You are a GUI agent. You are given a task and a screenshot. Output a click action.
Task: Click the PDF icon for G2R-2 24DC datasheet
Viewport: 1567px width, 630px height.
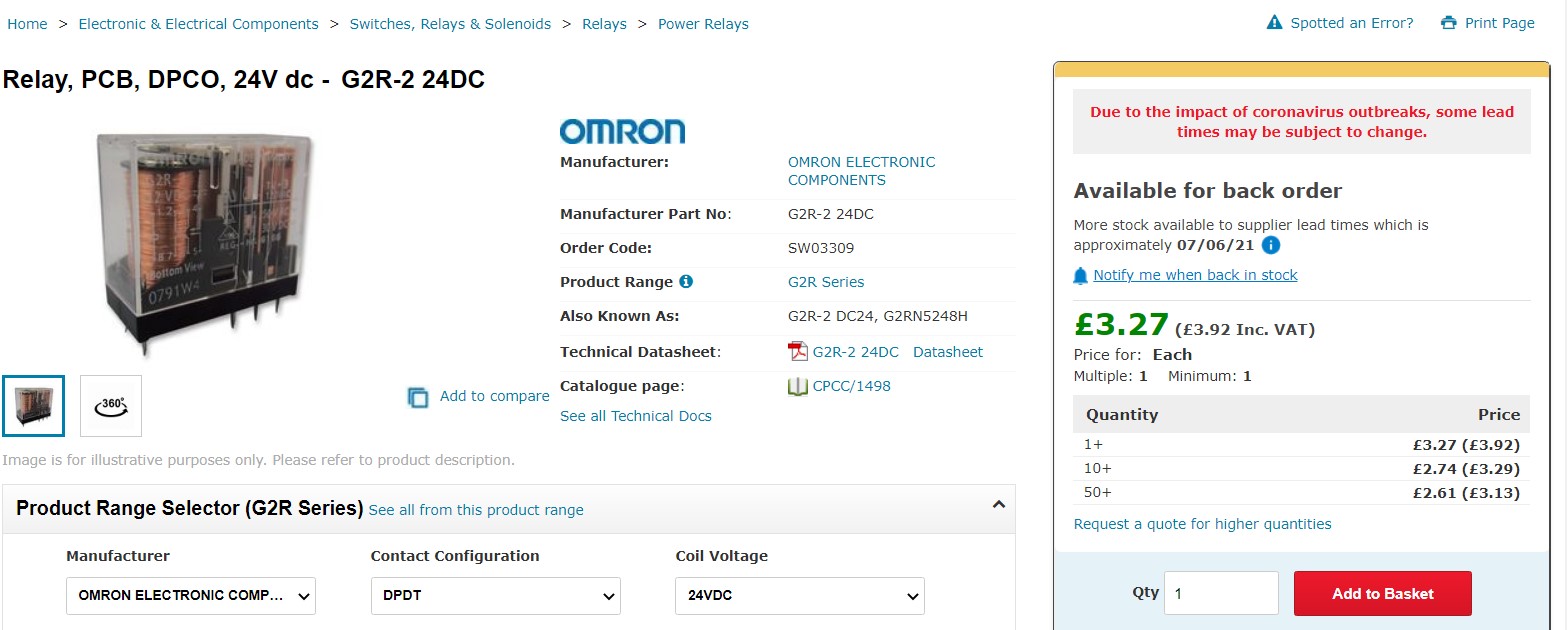[x=797, y=352]
